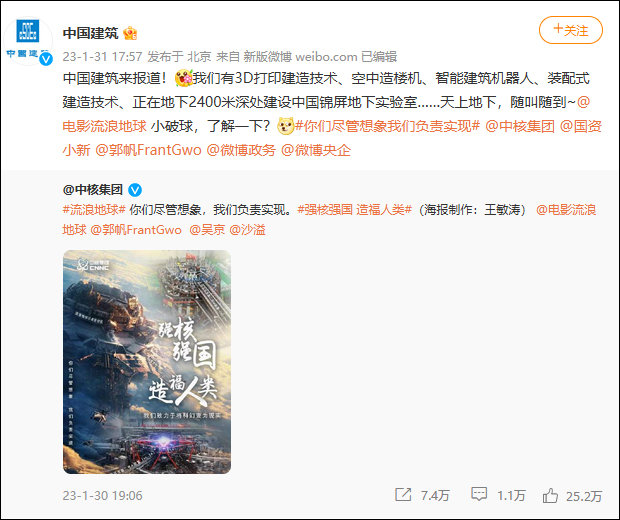Screen dimensions: 620x520
Task: Follow 中国建筑 with +关注 button
Action: coord(571,30)
